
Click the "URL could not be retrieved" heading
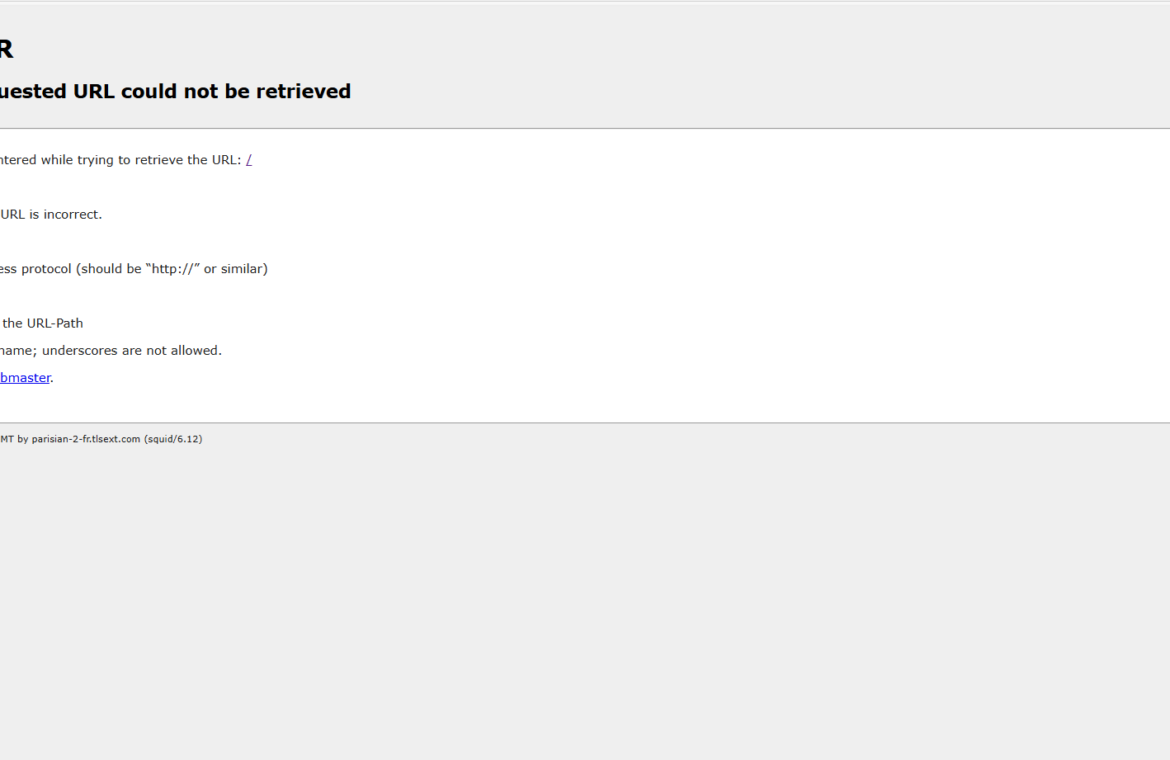212,91
